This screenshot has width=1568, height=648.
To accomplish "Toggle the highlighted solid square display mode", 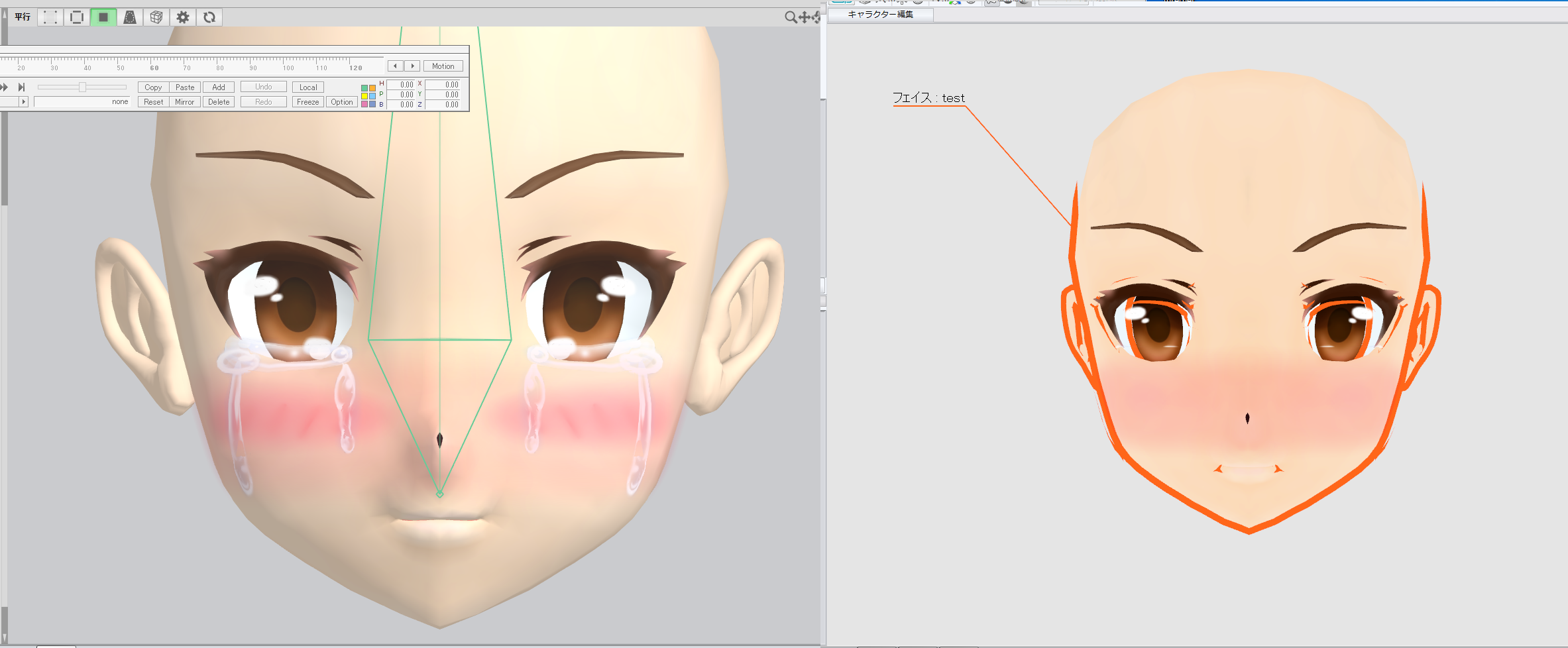I will pyautogui.click(x=103, y=17).
